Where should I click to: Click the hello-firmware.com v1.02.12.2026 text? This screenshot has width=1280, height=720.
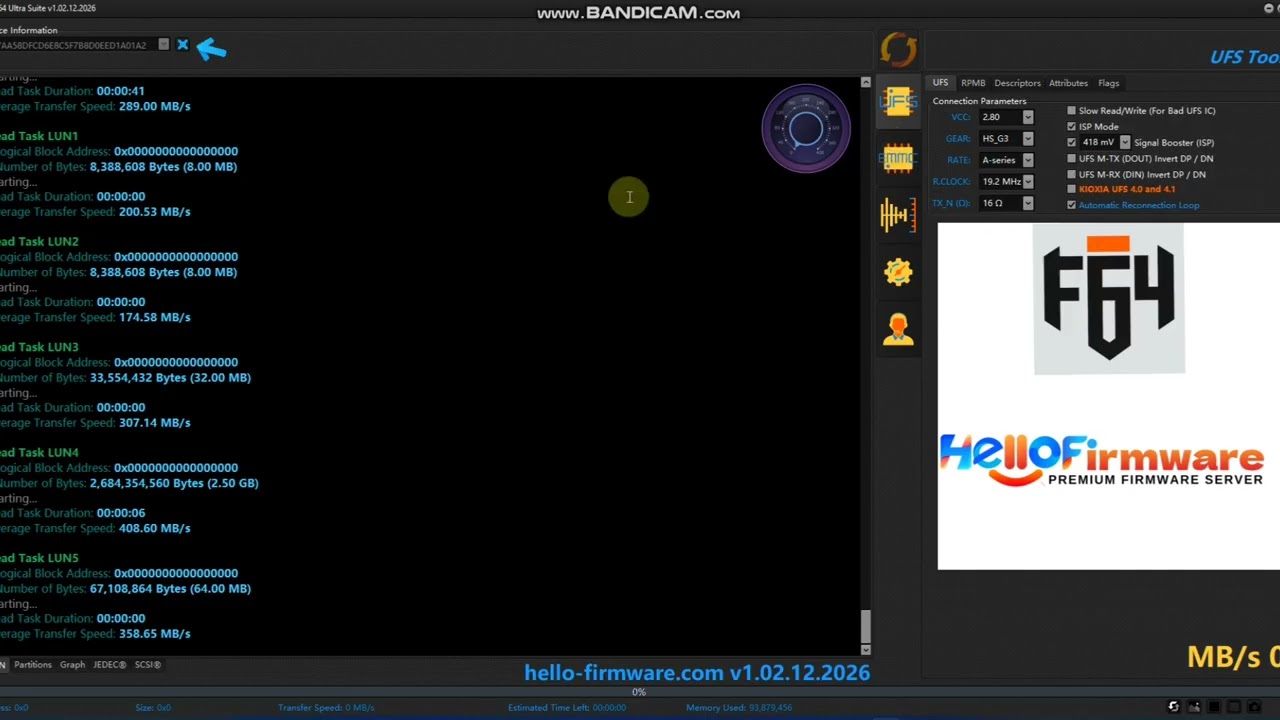(697, 673)
